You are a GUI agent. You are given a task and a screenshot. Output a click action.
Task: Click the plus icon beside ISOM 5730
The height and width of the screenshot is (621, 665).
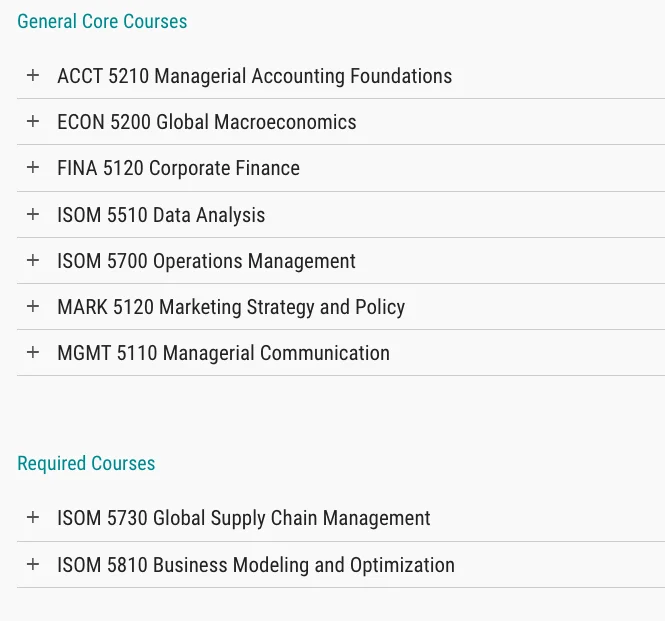coord(33,517)
